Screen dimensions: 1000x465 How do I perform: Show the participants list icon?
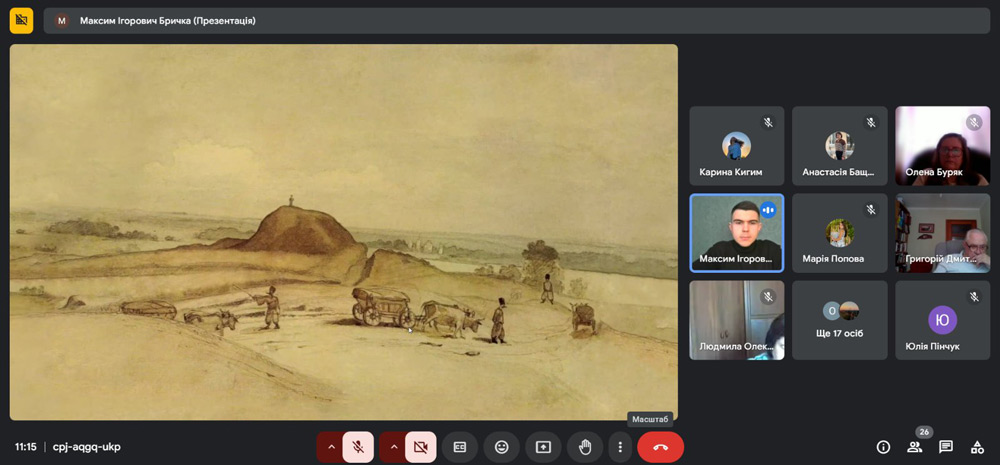click(914, 447)
